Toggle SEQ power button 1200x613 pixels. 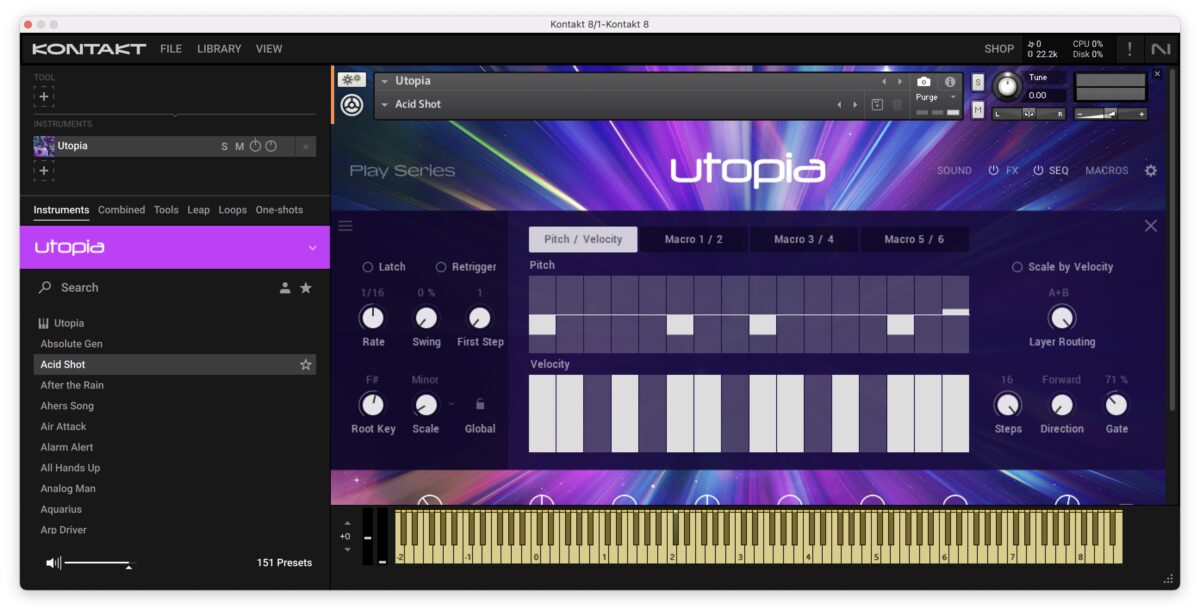coord(1038,170)
